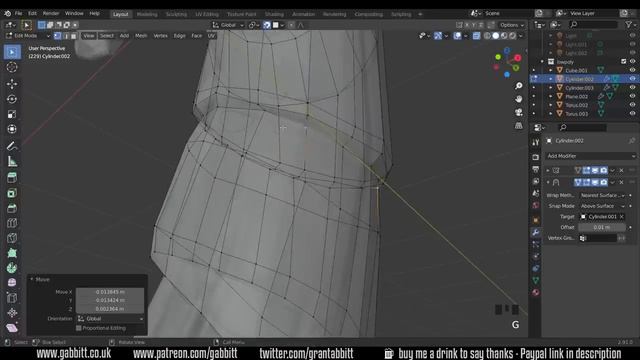Click the Offset value slider

(x=602, y=227)
